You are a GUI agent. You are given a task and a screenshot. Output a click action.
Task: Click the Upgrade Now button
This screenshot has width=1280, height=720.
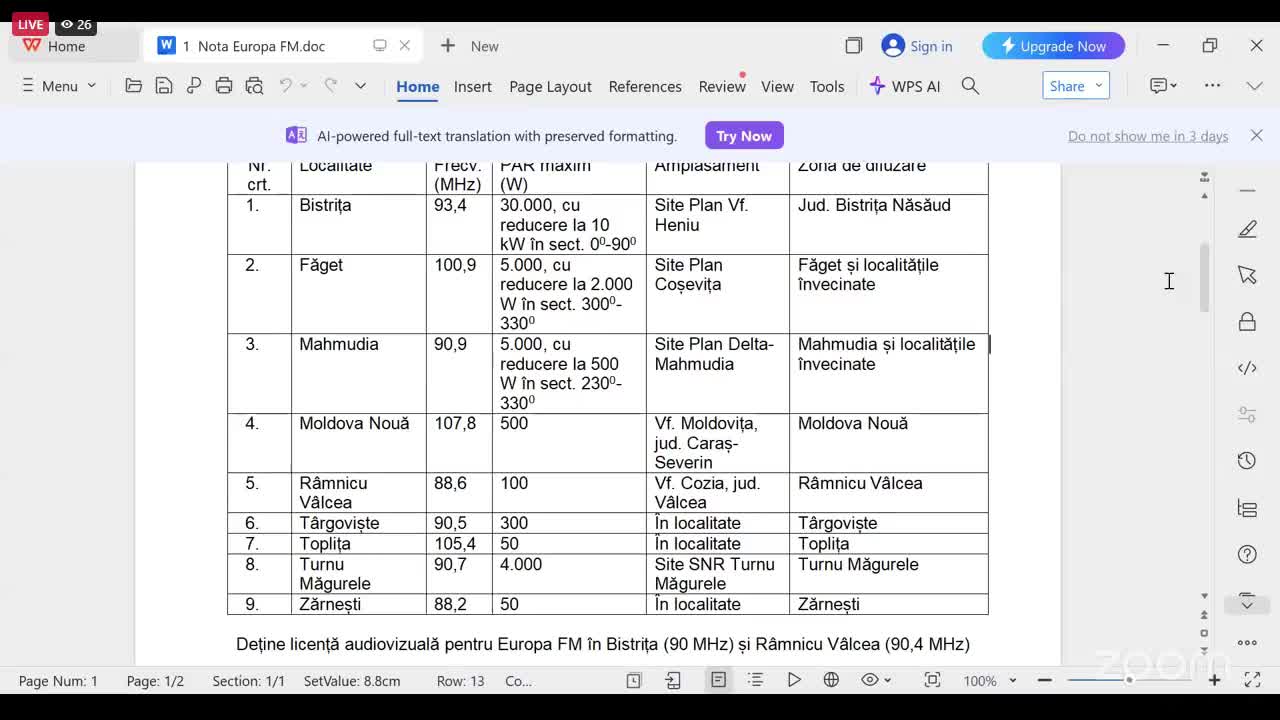click(x=1053, y=46)
